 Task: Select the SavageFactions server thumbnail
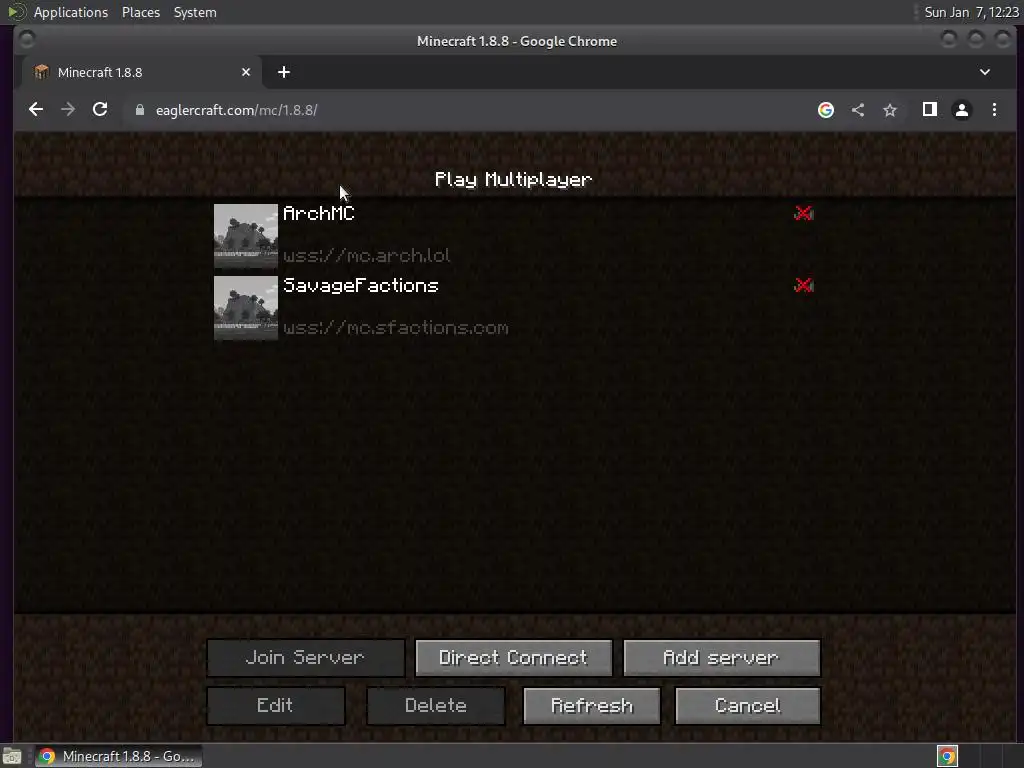(x=246, y=308)
